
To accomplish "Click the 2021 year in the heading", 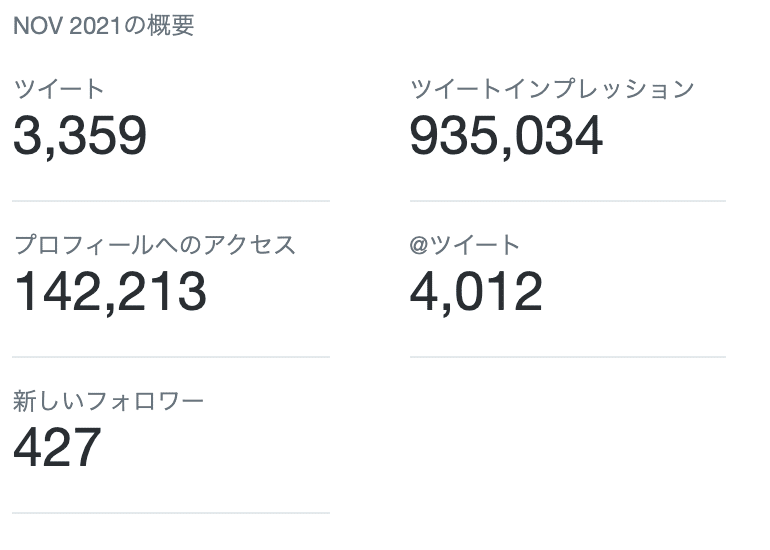I will (x=95, y=26).
